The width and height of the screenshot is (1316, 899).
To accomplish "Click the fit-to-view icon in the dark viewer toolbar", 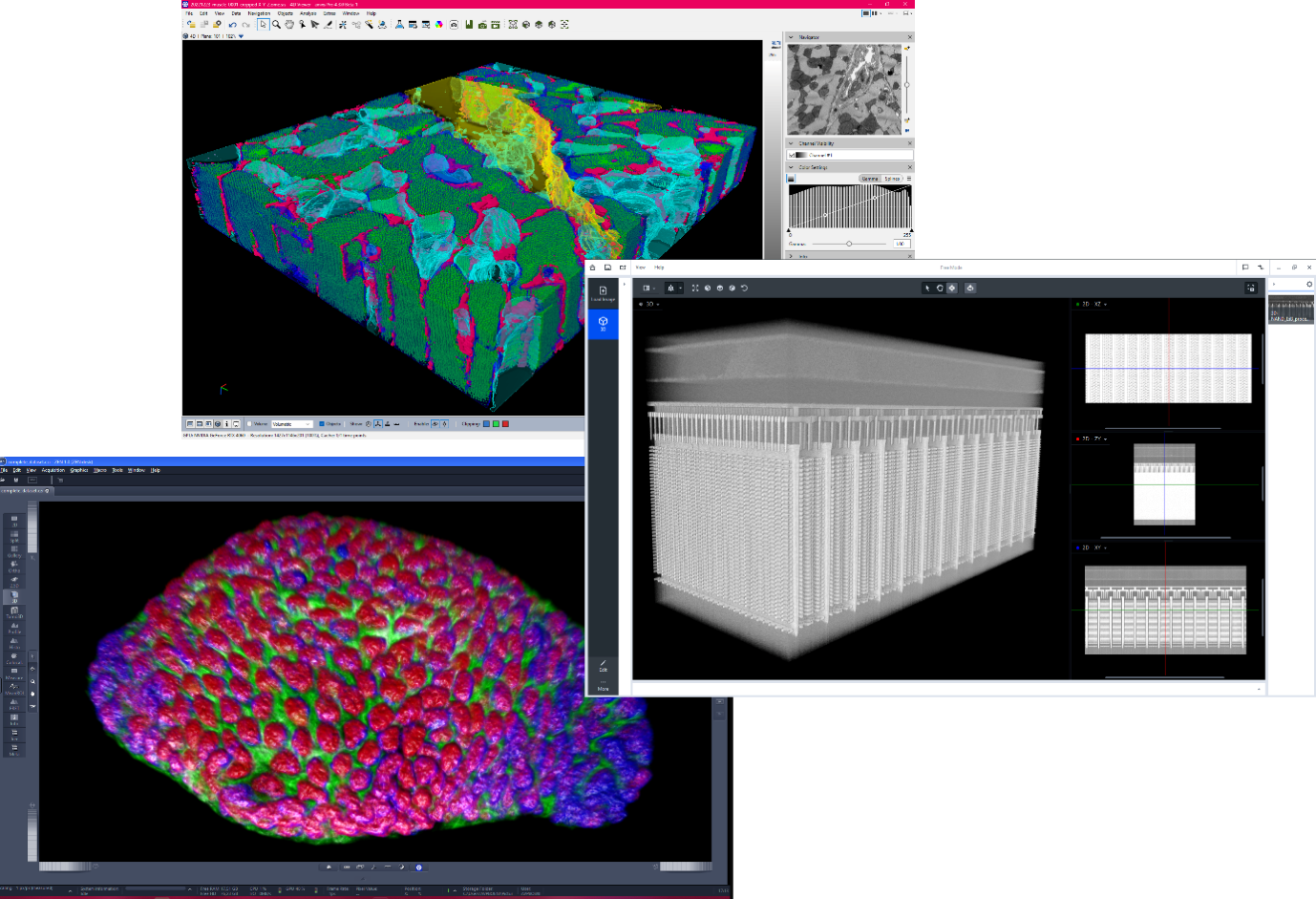I will pos(695,288).
